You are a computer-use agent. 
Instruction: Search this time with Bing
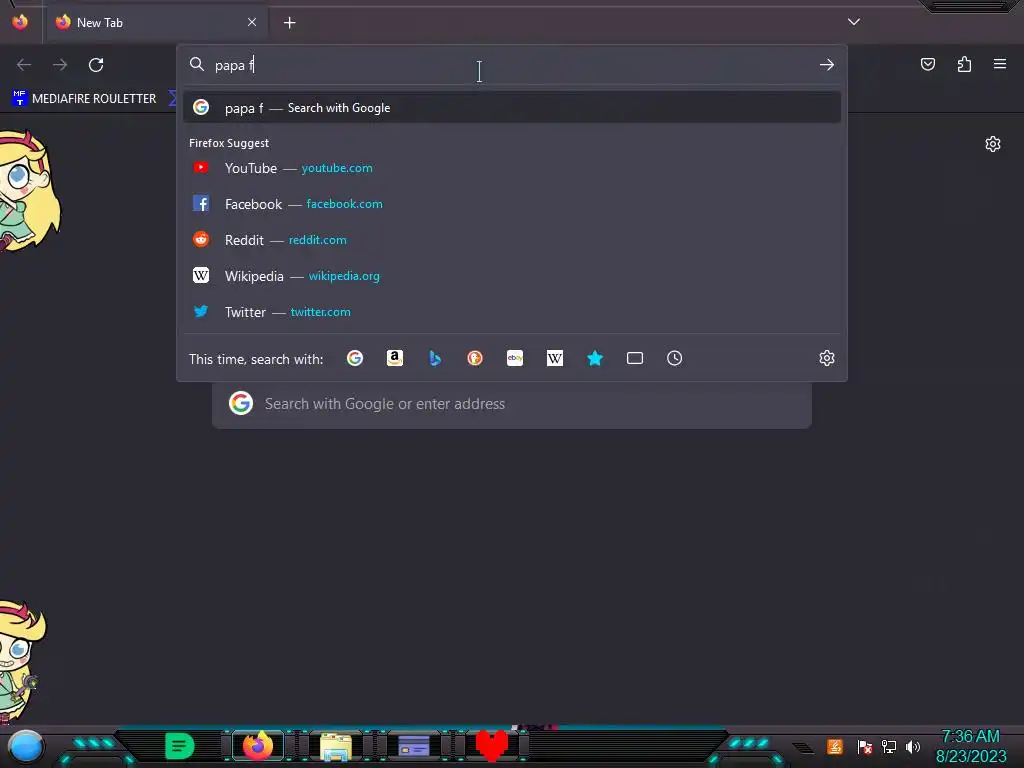click(x=435, y=358)
